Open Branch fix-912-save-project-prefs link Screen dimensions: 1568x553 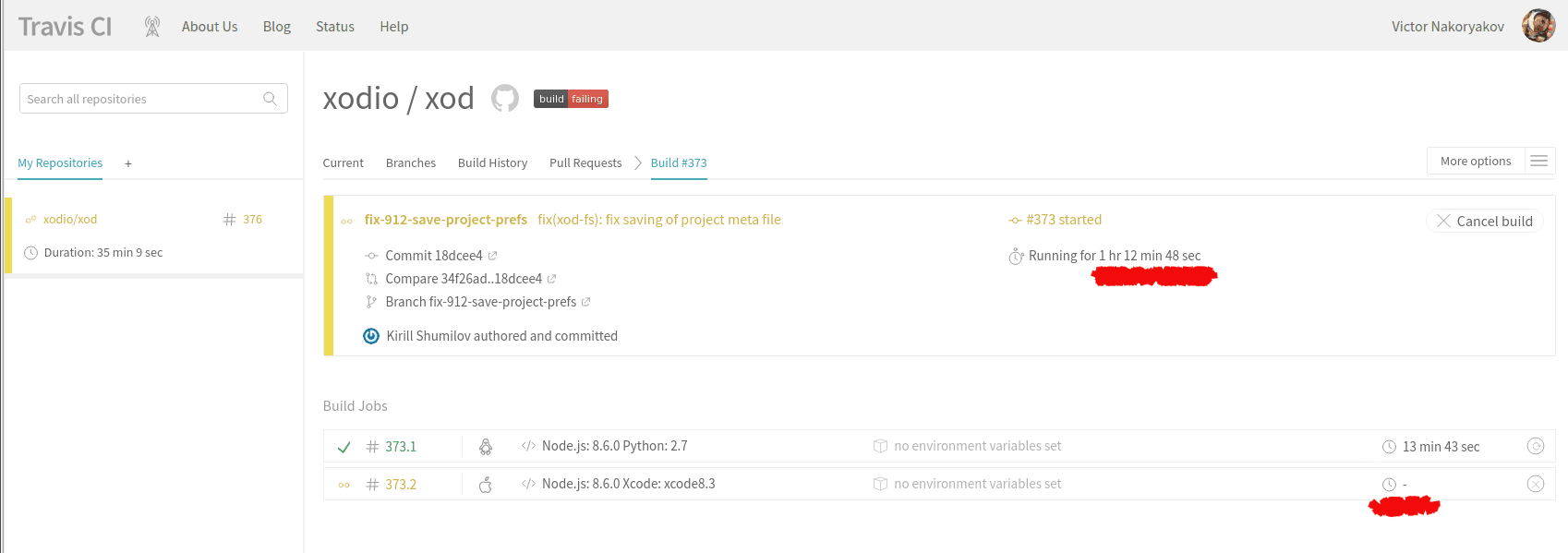481,302
